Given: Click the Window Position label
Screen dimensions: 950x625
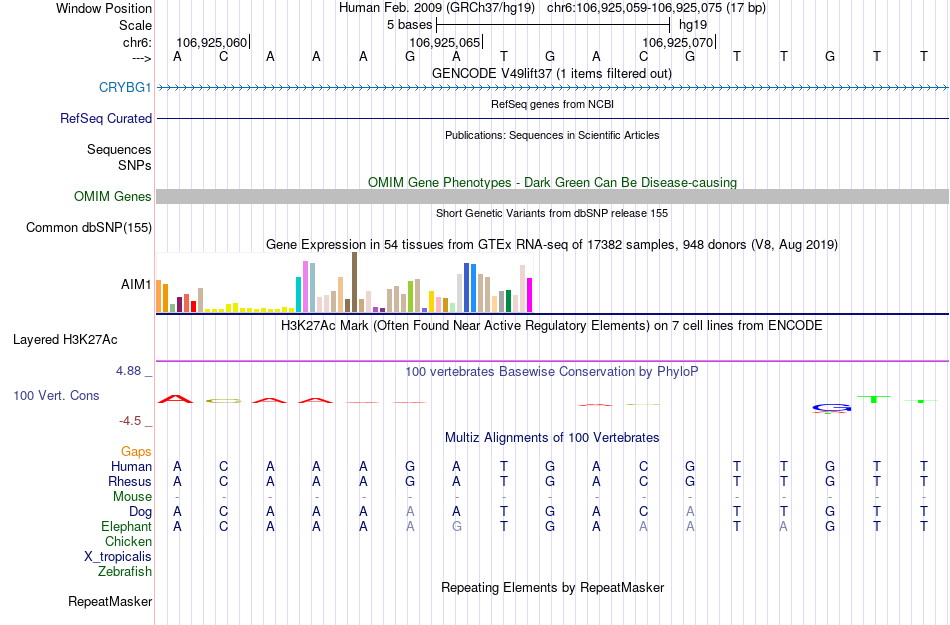Looking at the screenshot, I should tap(104, 8).
